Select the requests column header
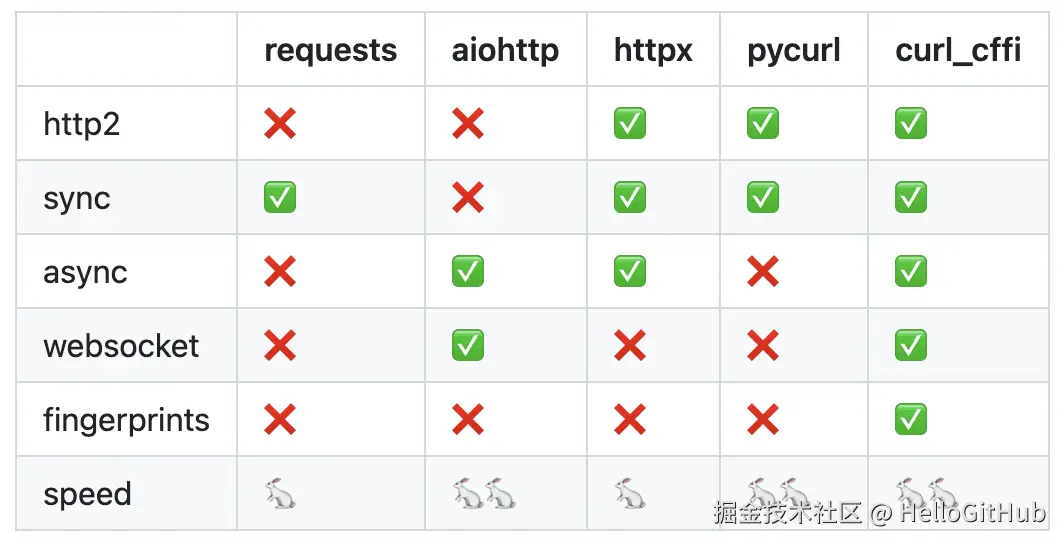Viewport: 1064px width, 544px height. coord(330,51)
